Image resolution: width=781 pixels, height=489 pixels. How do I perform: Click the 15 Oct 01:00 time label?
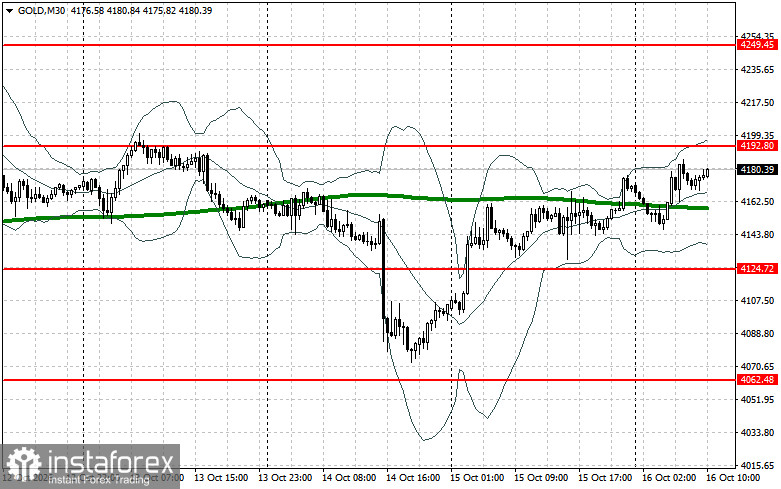pyautogui.click(x=477, y=478)
